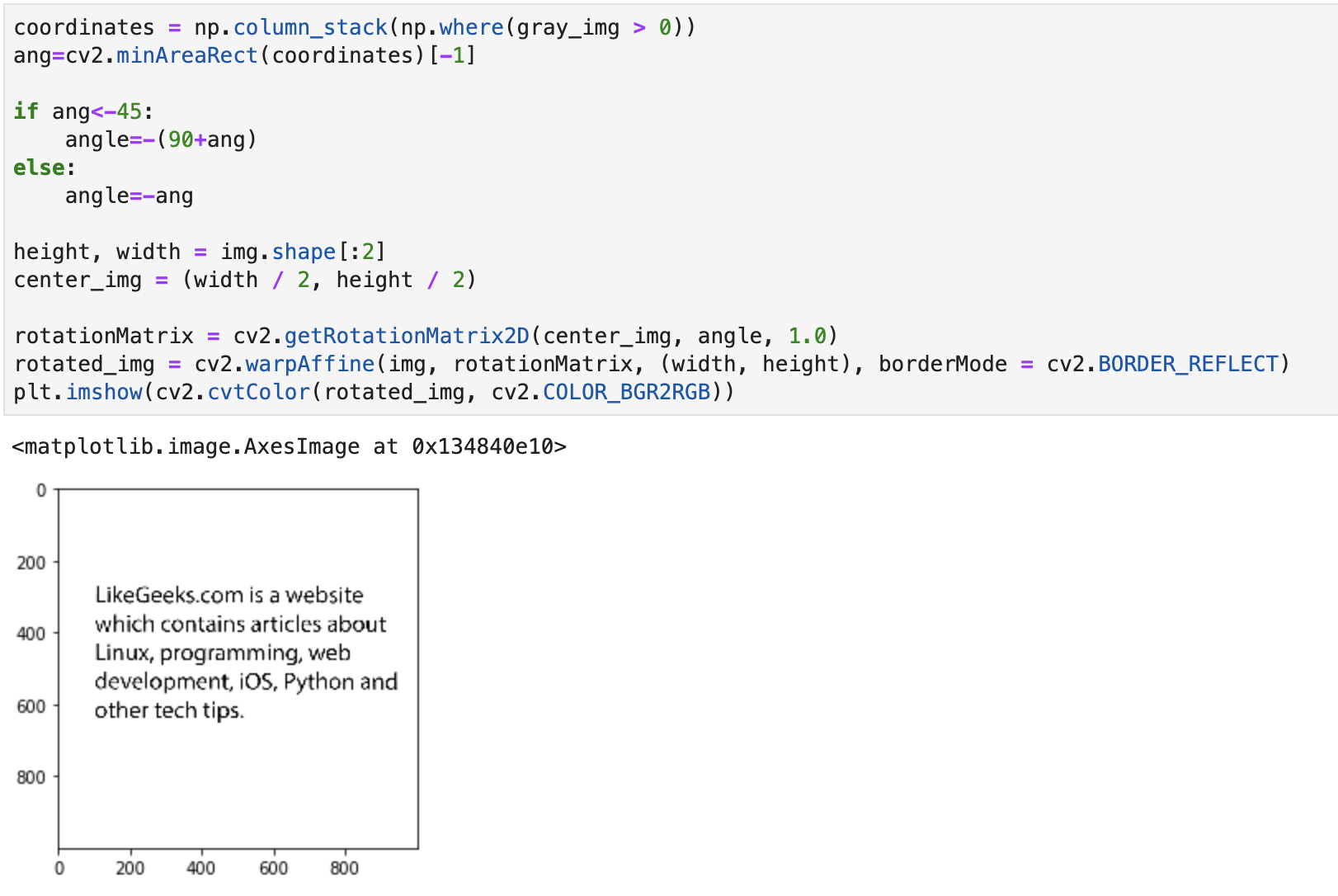The height and width of the screenshot is (896, 1338).
Task: Click plt.imshow on the last code line
Action: [x=78, y=392]
